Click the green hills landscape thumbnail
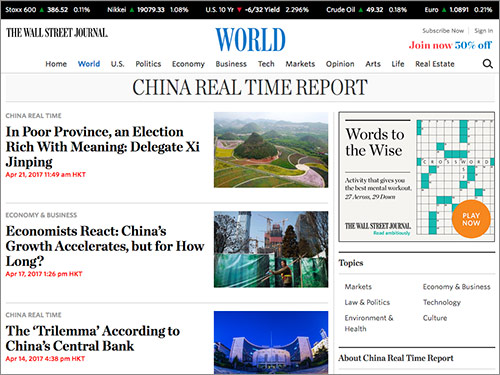This screenshot has width=500, height=375. pyautogui.click(x=271, y=150)
